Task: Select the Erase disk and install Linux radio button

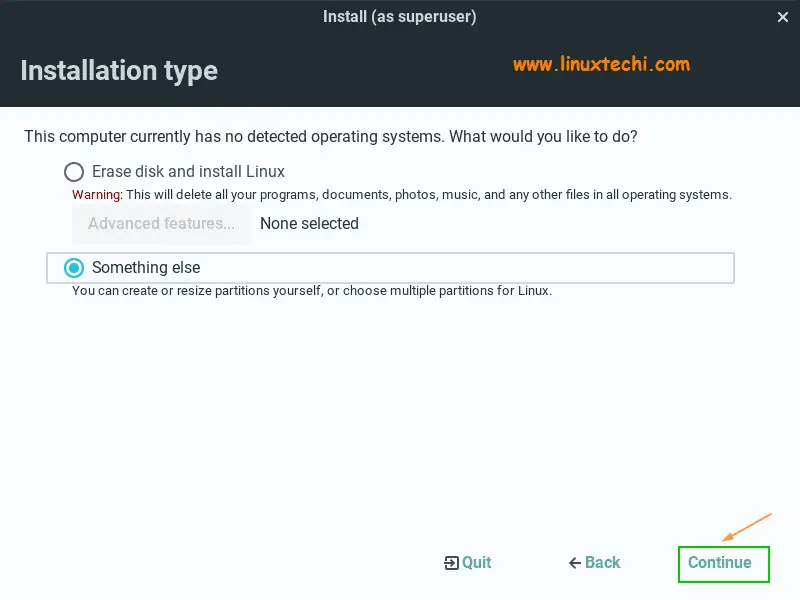Action: (74, 172)
